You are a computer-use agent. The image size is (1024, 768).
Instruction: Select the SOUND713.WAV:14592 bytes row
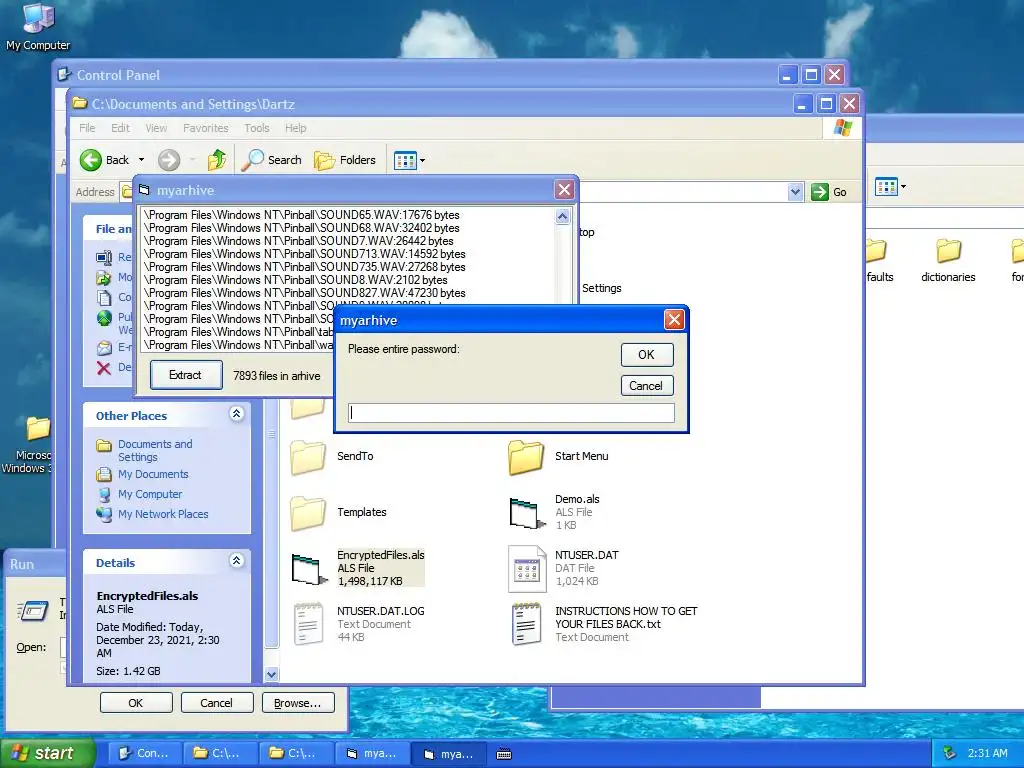(x=304, y=254)
